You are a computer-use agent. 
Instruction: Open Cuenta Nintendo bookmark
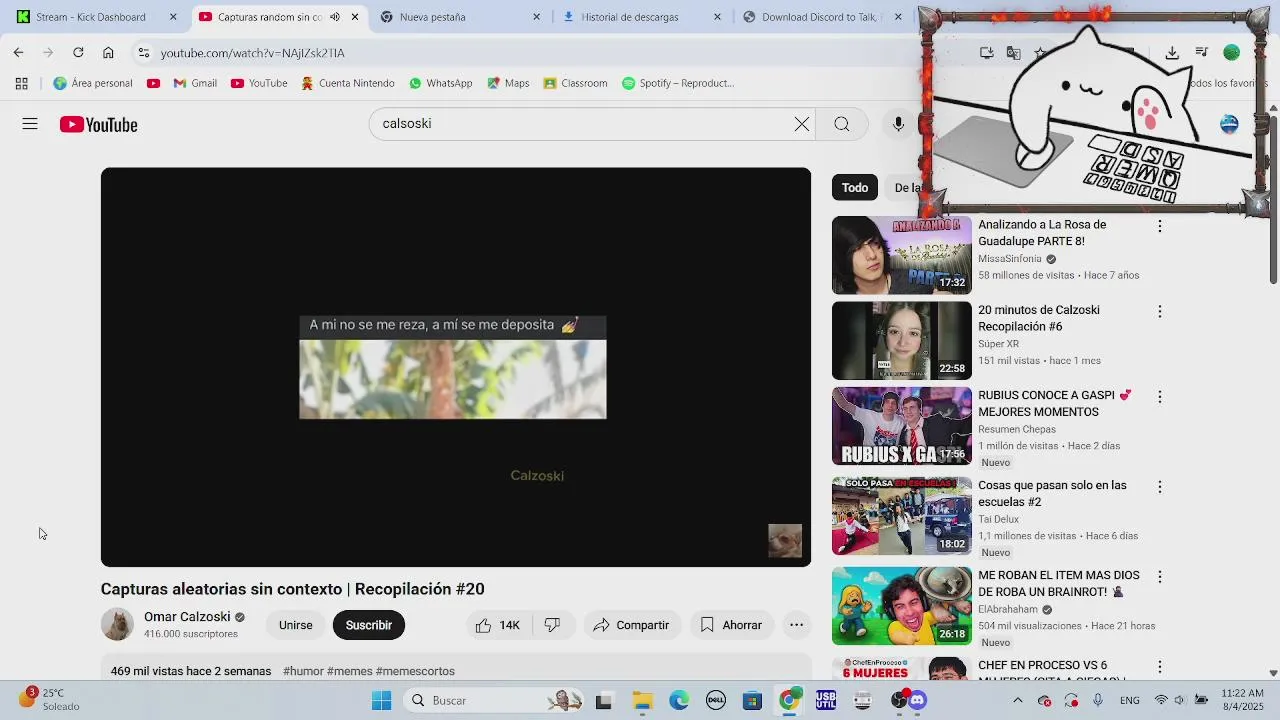[x=348, y=83]
